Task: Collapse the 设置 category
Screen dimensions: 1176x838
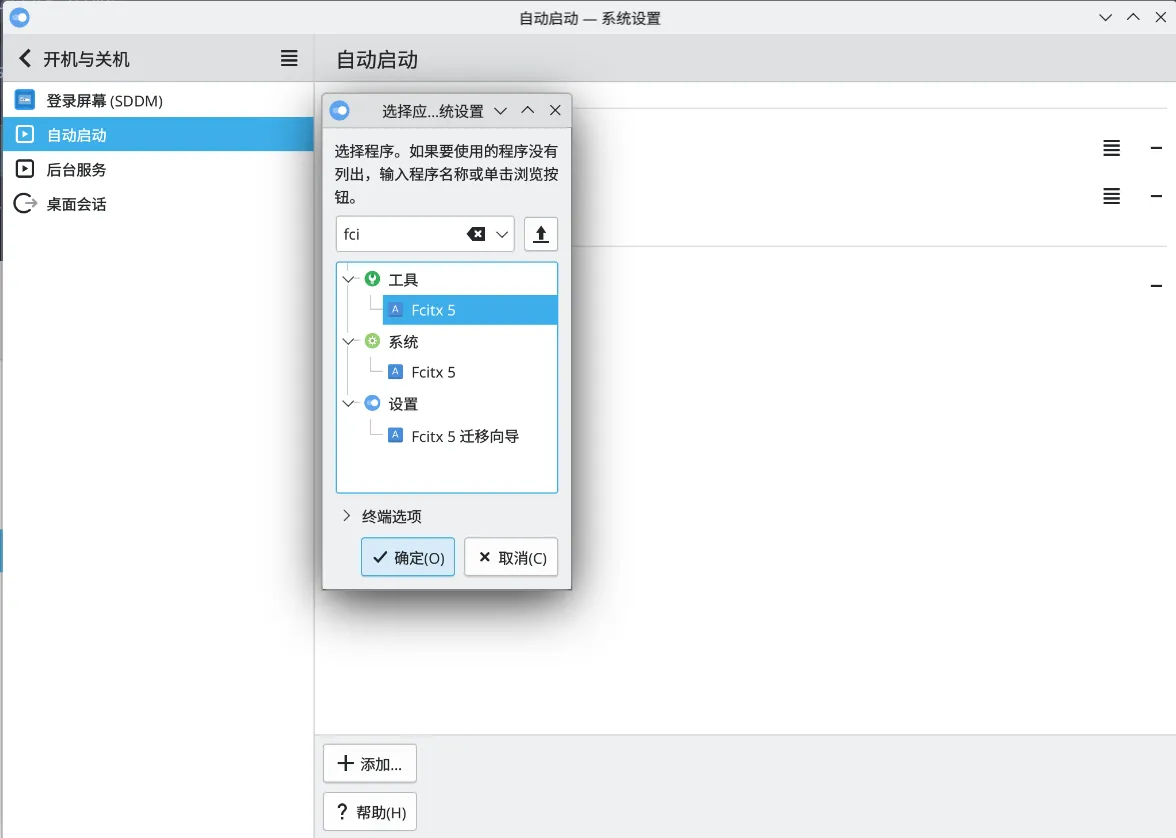Action: coord(348,404)
